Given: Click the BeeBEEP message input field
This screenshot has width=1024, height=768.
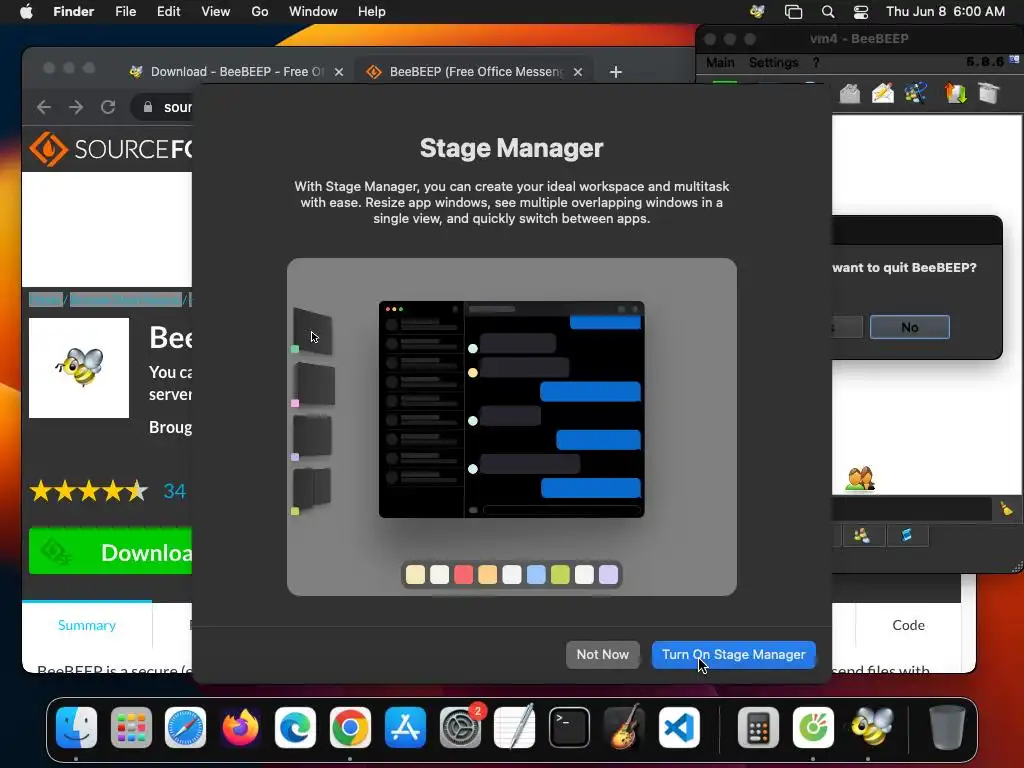Looking at the screenshot, I should 912,509.
